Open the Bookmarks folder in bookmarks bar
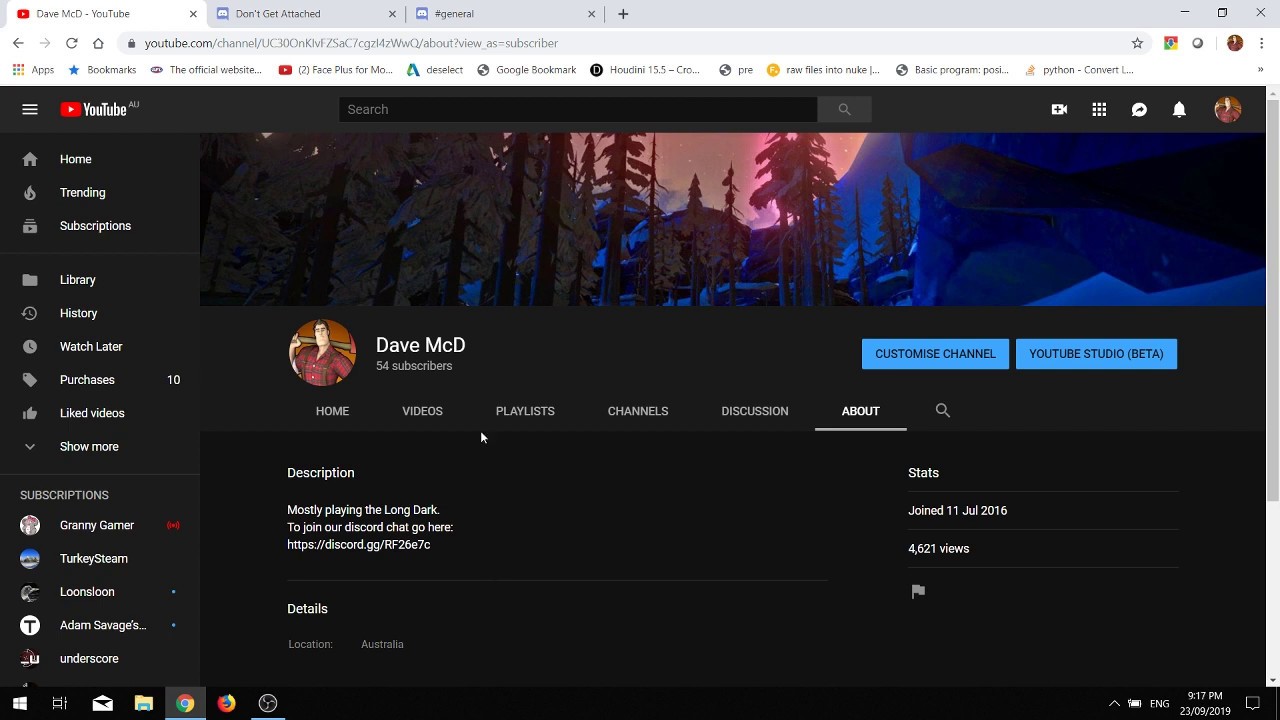1280x720 pixels. click(102, 70)
